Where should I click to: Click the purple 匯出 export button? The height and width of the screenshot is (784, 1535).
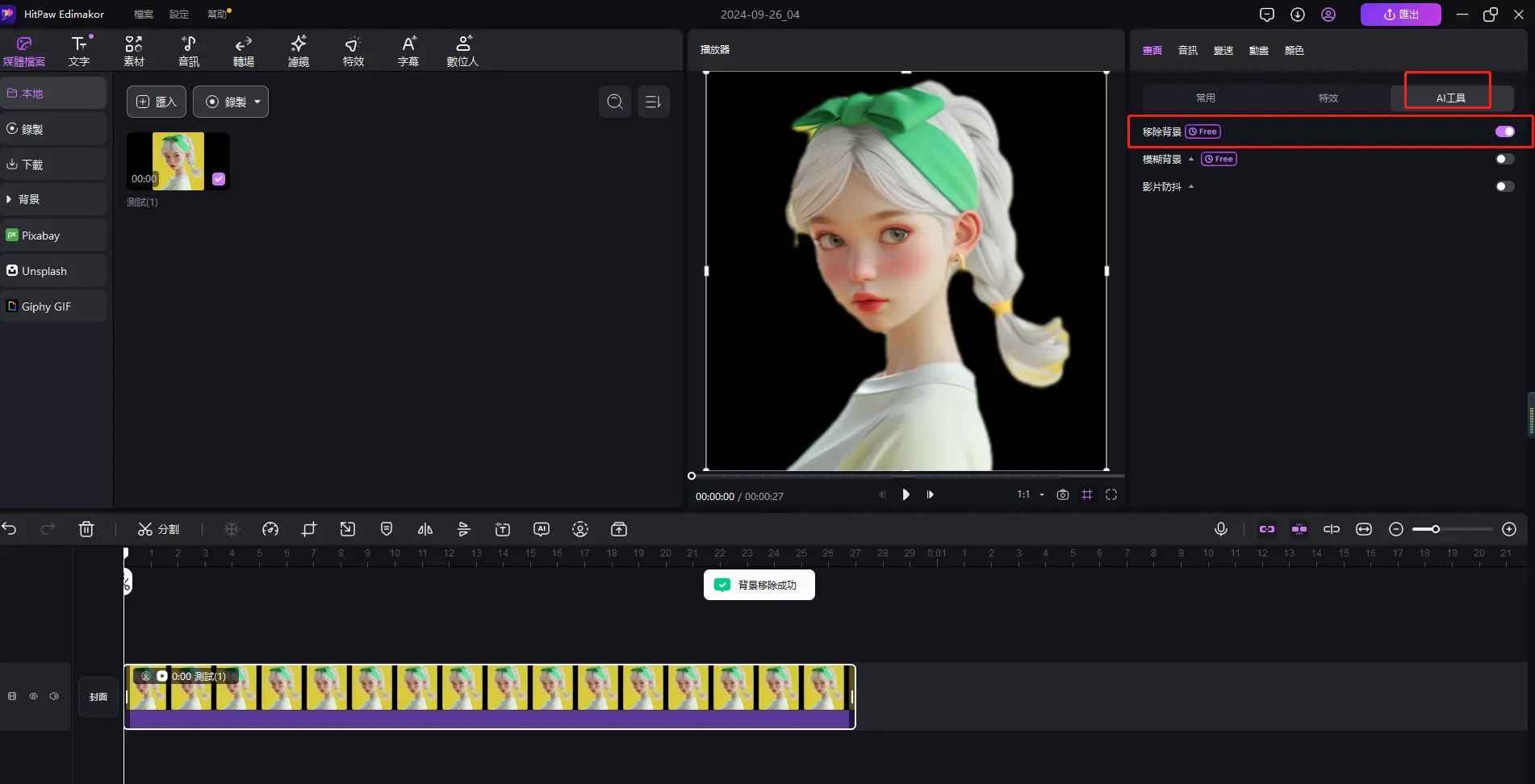pos(1400,15)
